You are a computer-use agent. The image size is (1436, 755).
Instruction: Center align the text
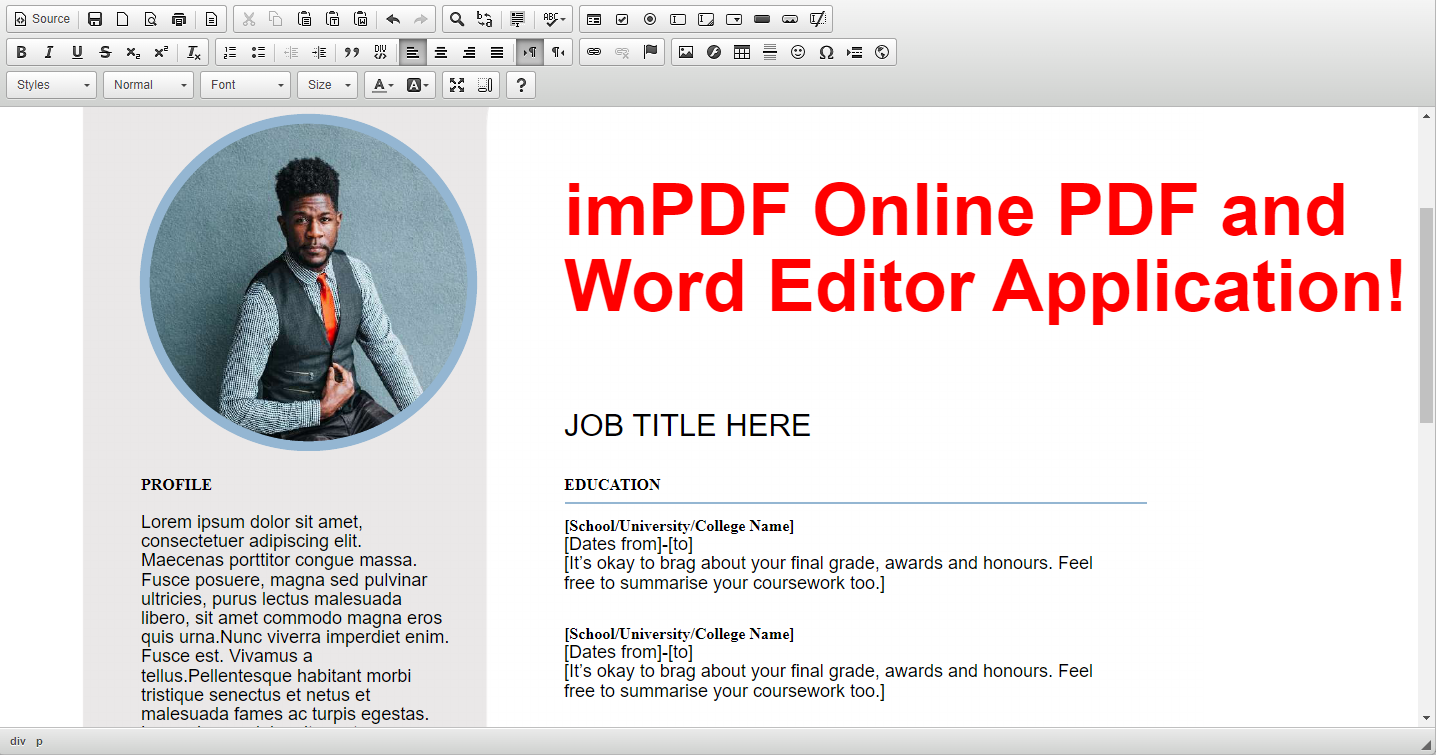440,52
